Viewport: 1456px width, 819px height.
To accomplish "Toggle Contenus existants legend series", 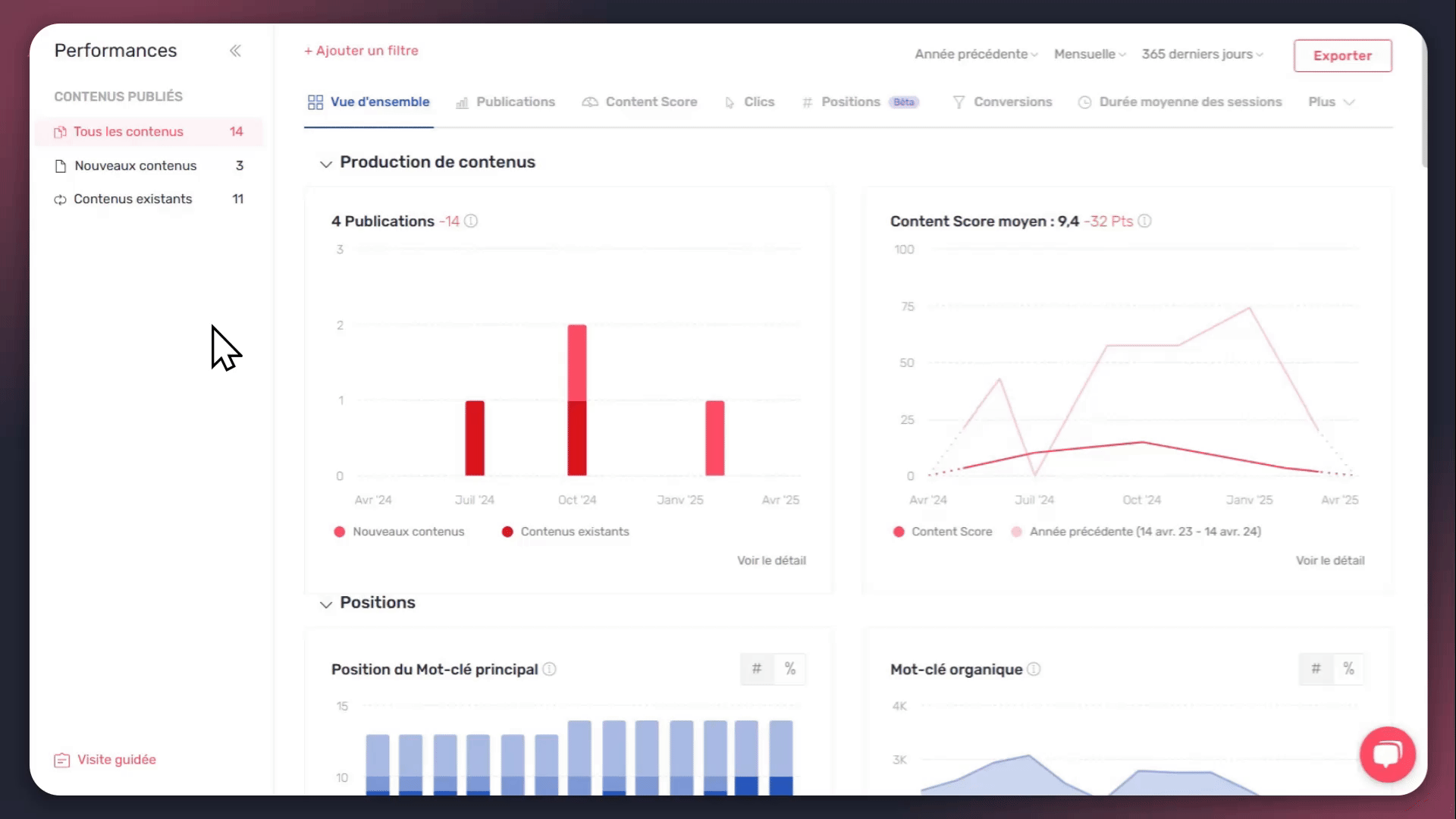I will click(x=566, y=532).
